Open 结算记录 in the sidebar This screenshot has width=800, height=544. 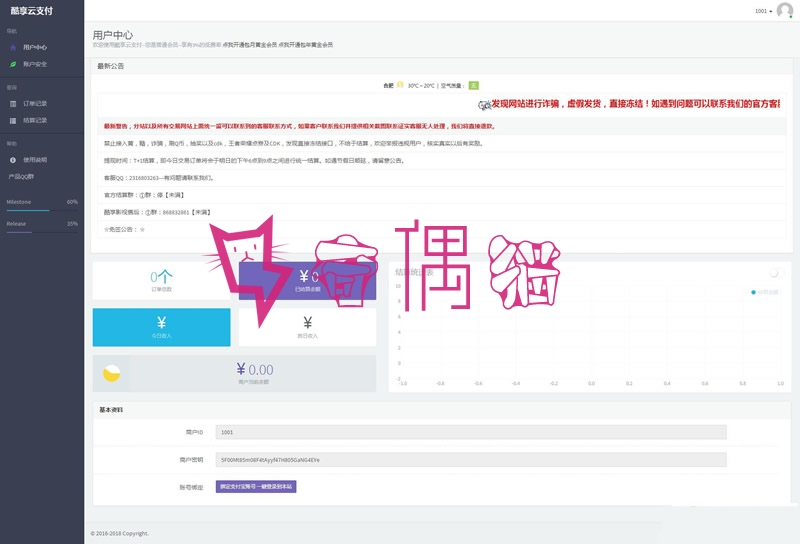pyautogui.click(x=35, y=120)
